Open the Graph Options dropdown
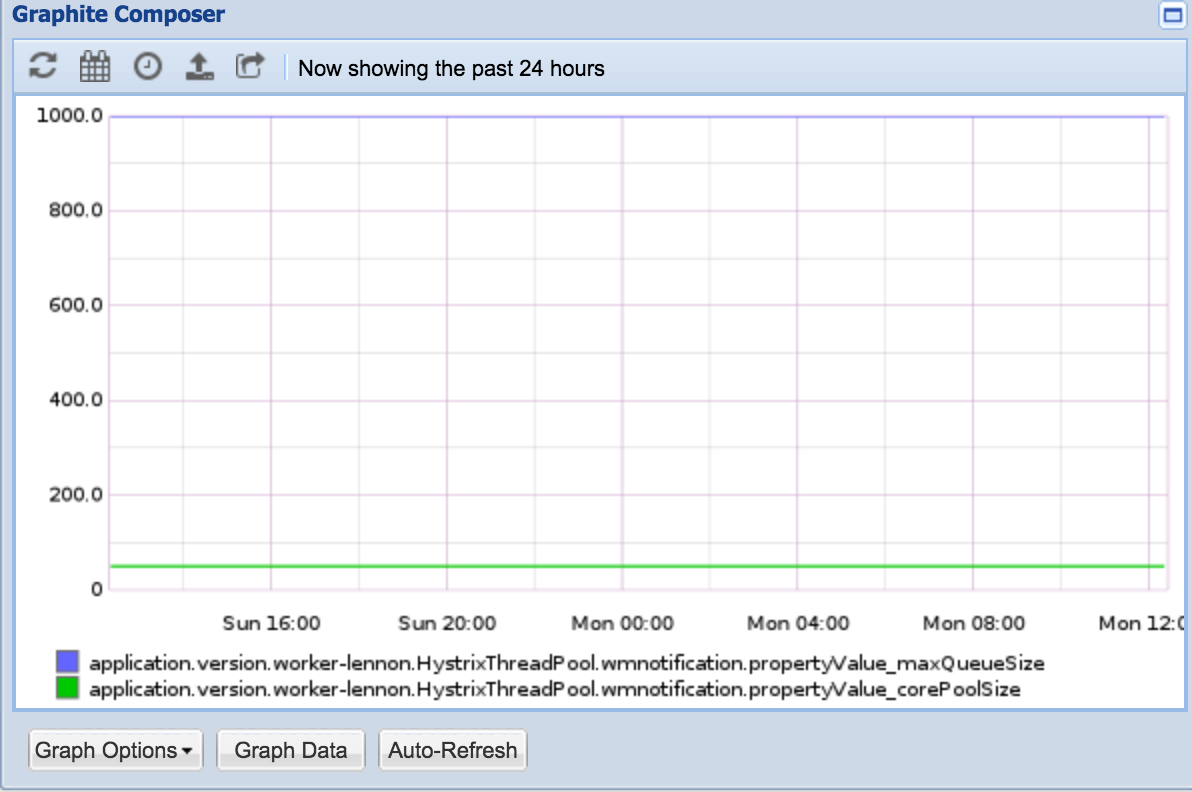Viewport: 1192px width, 792px height. (116, 750)
